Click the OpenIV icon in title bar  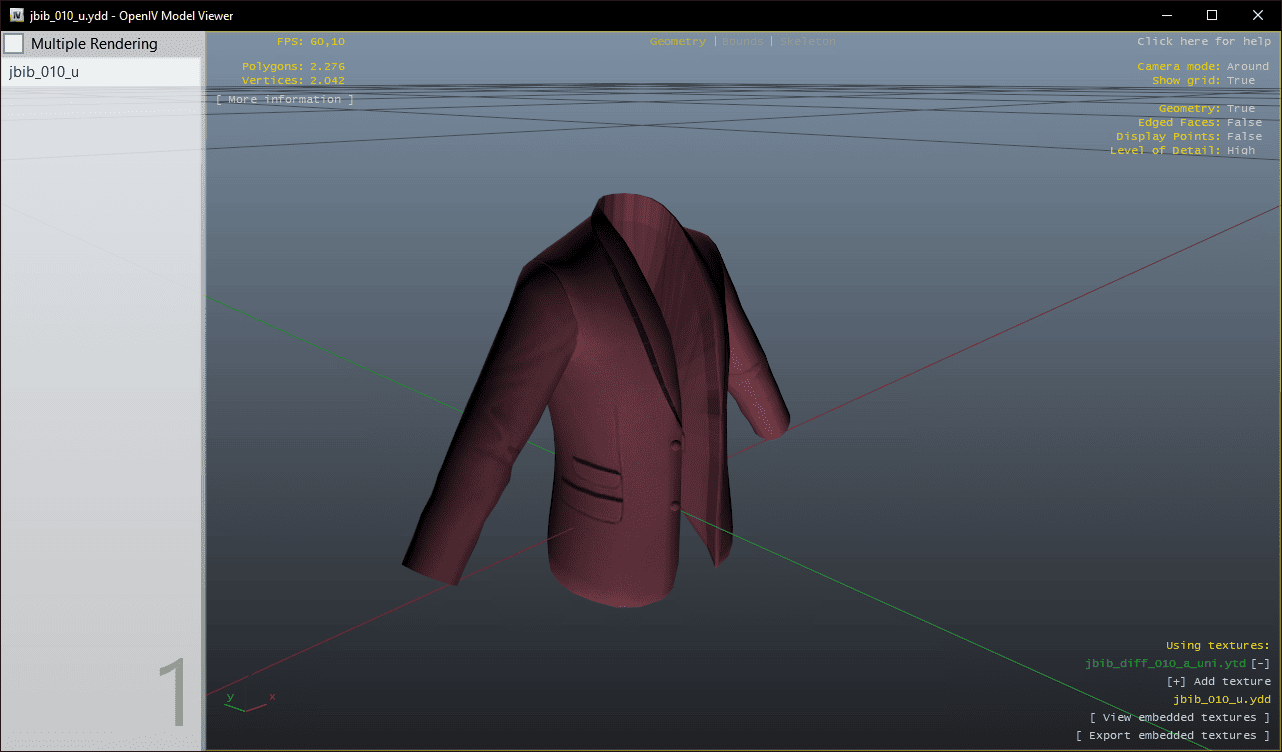click(17, 15)
